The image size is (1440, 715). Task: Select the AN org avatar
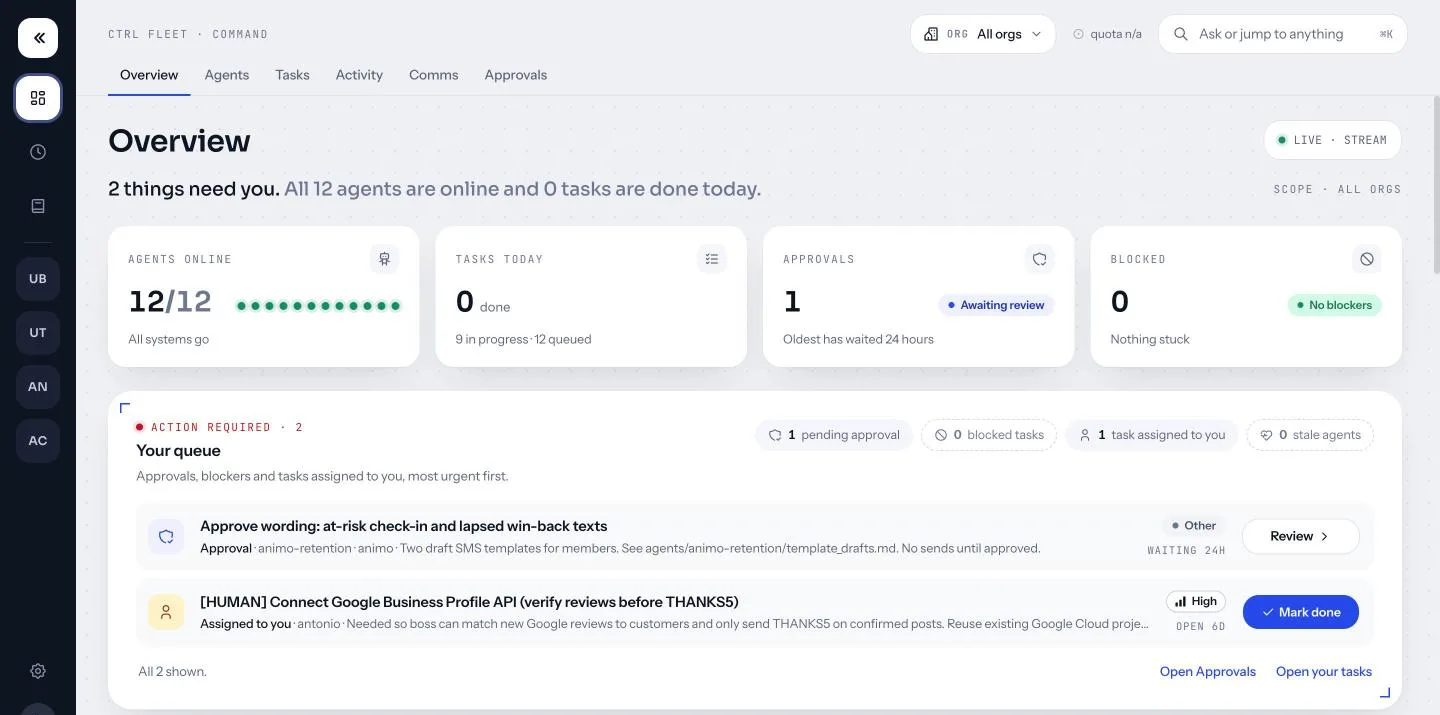(x=38, y=387)
